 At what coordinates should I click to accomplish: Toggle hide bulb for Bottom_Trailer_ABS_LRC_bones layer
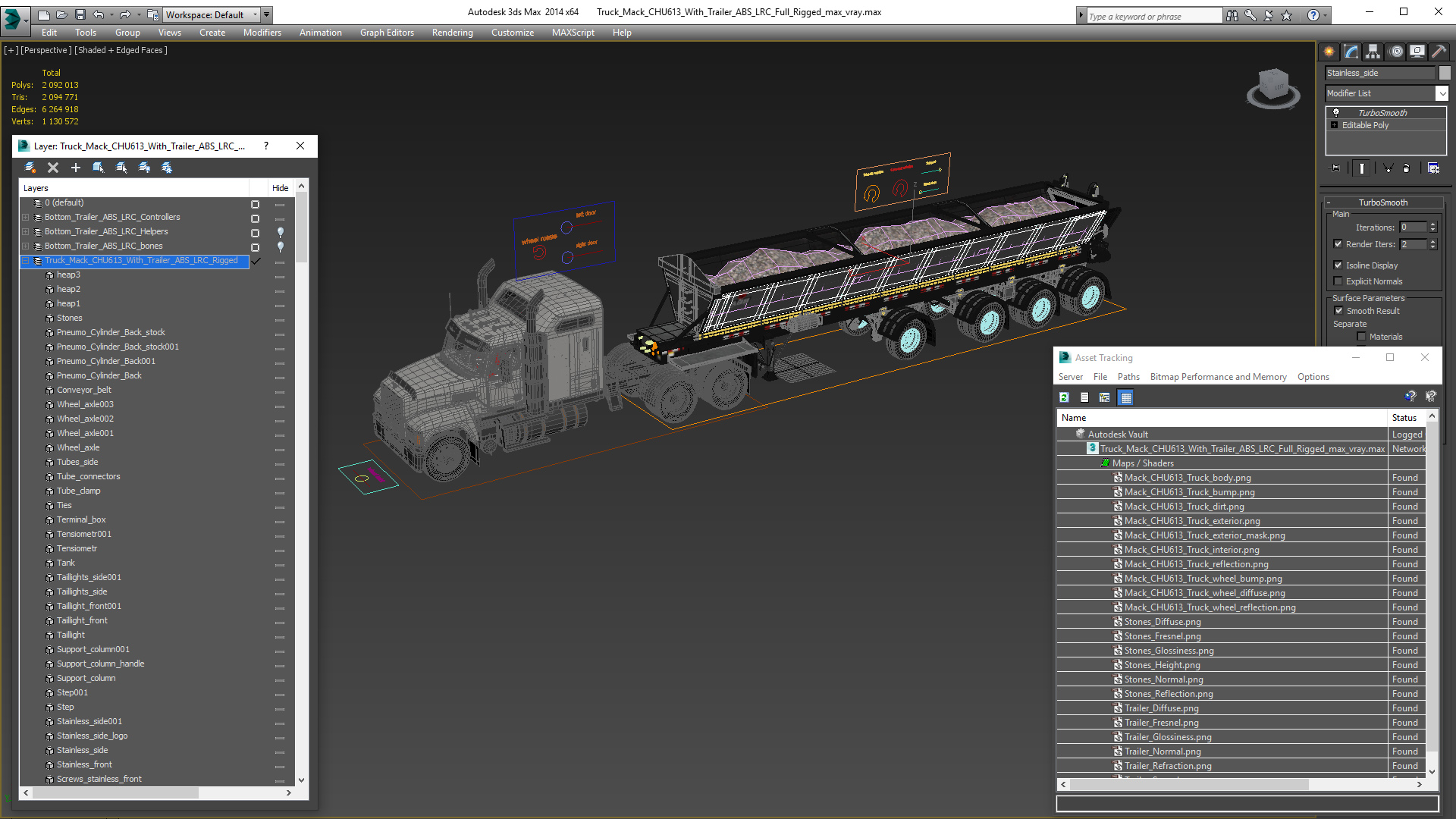click(281, 246)
